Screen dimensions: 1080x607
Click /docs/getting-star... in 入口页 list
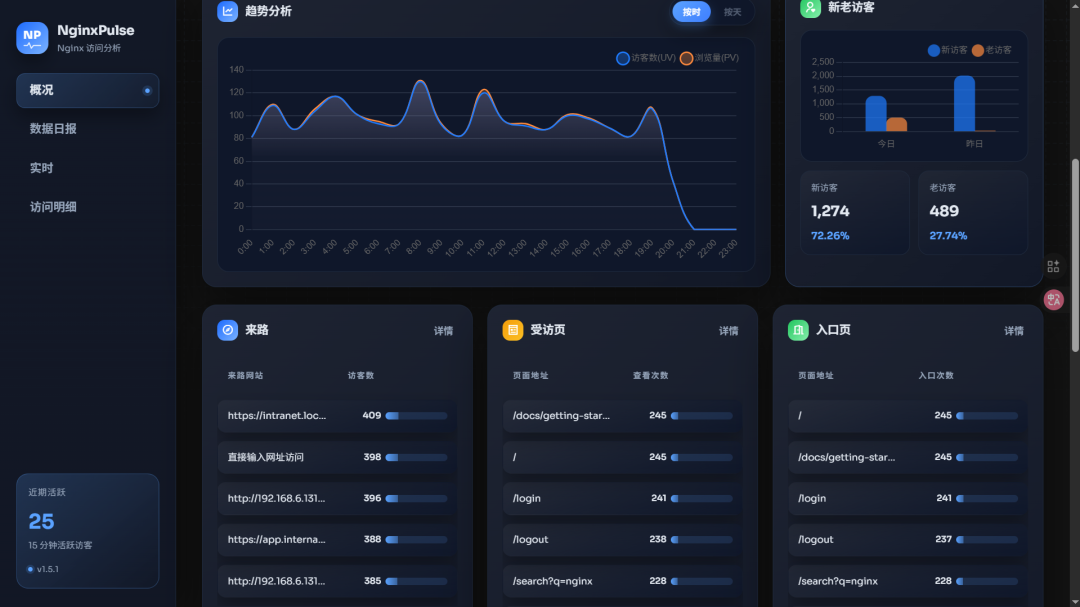coord(908,457)
